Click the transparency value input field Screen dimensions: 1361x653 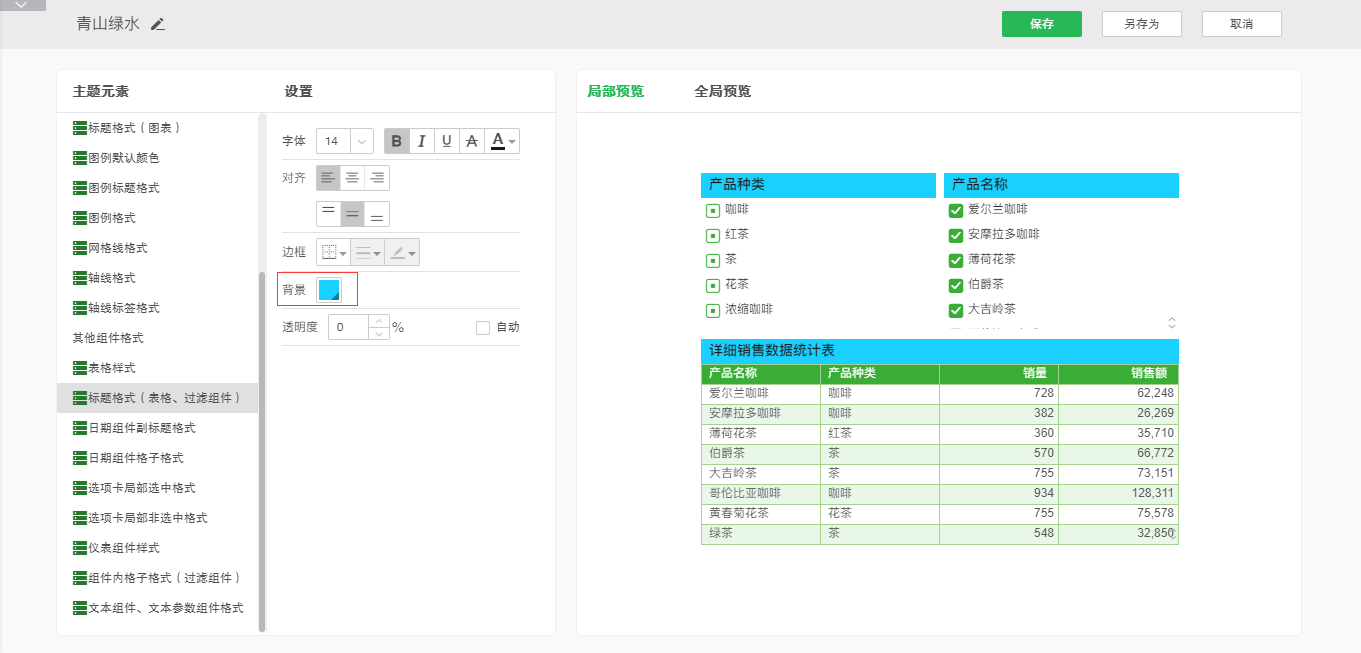coord(349,327)
